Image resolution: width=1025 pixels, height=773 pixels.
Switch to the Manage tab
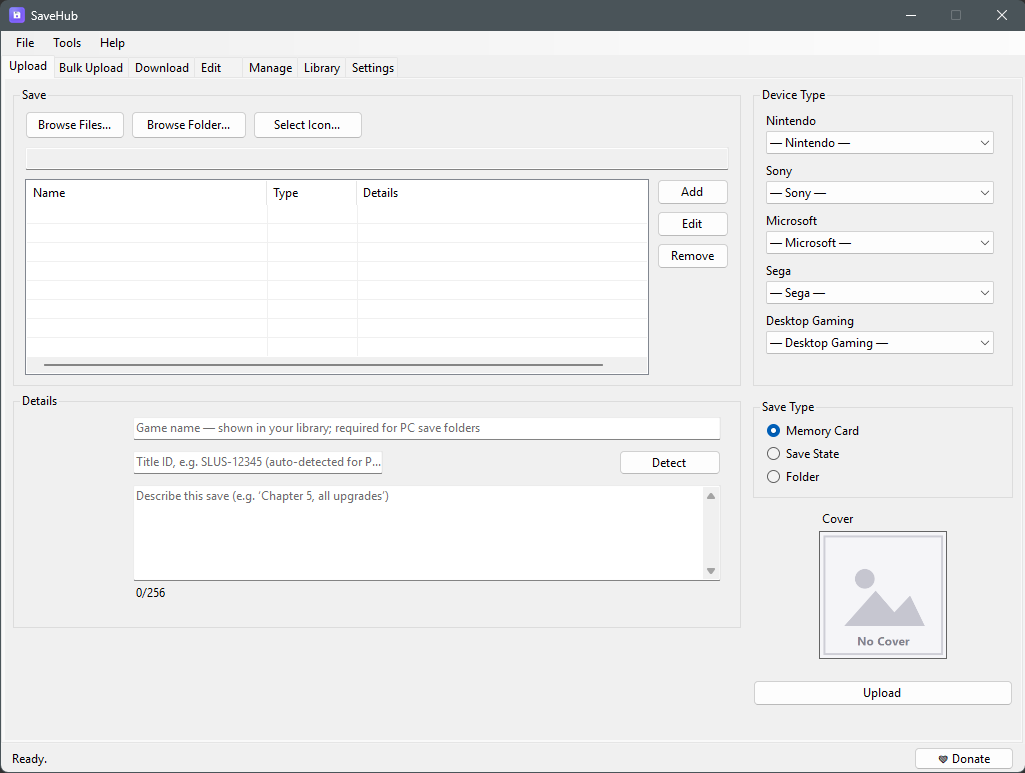270,68
